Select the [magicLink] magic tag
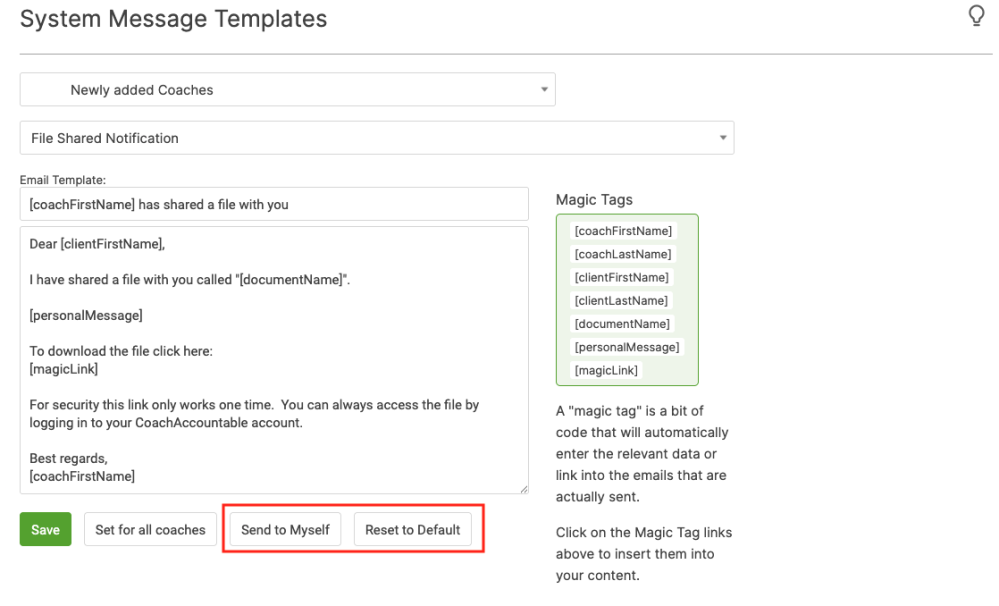999x606 pixels. point(606,370)
